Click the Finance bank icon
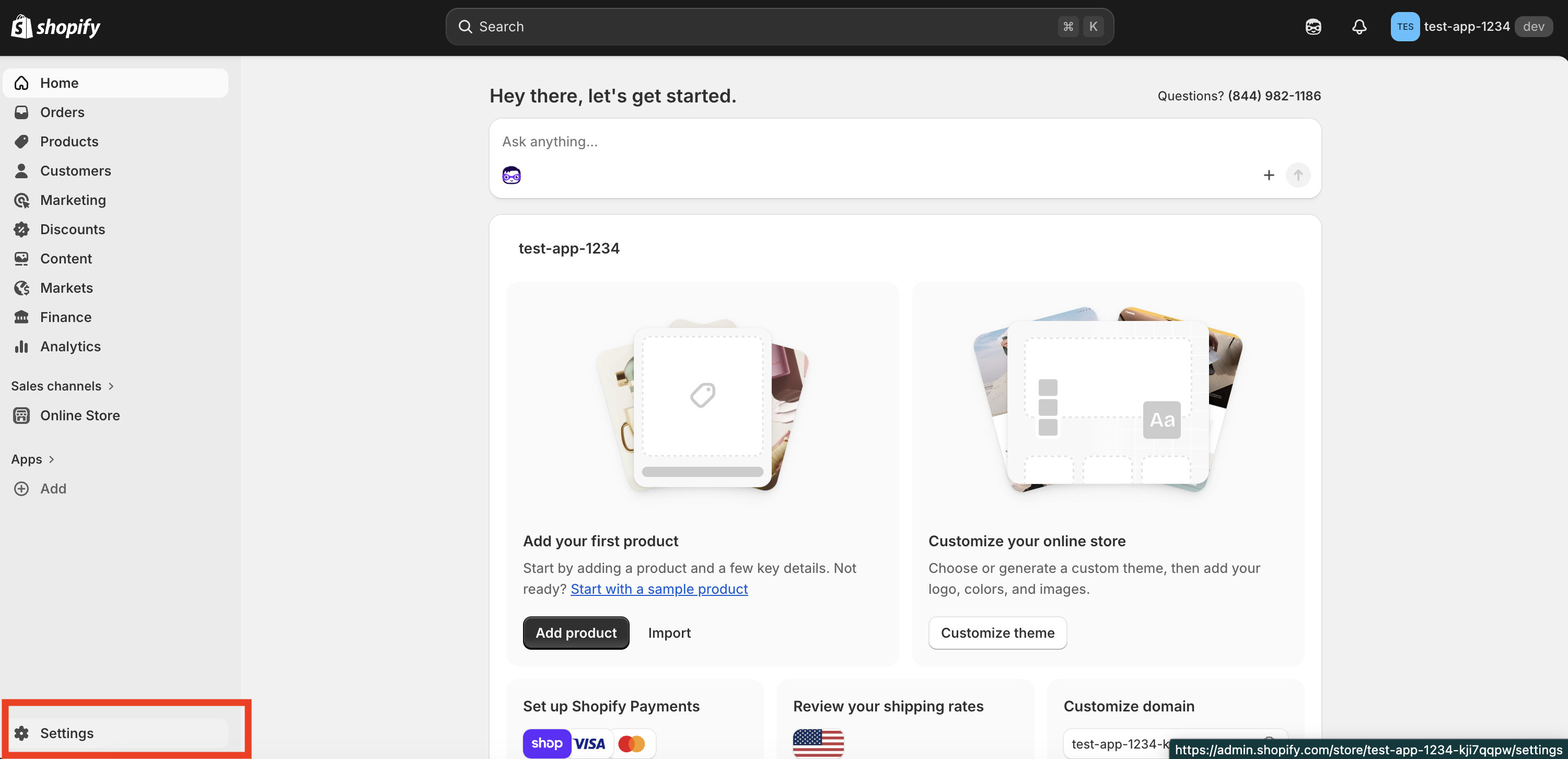Screen dimensions: 1568x759 (22, 317)
